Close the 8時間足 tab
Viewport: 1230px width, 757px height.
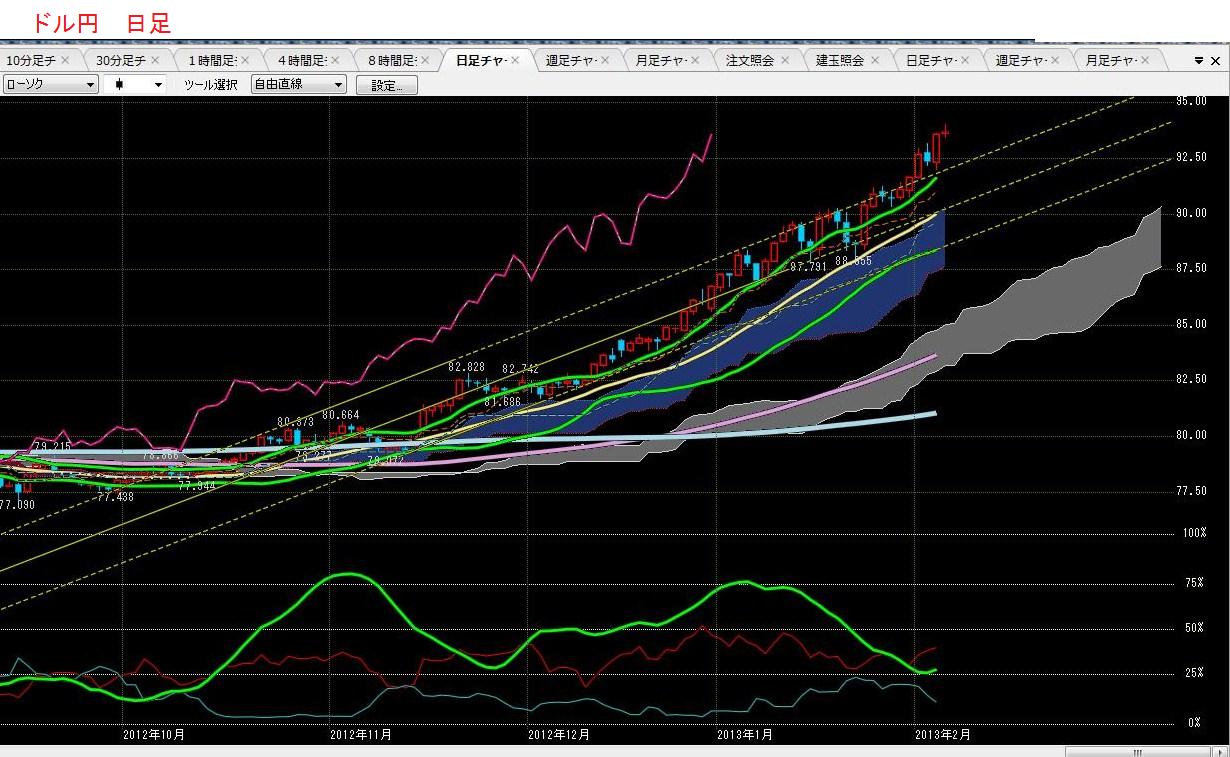(426, 61)
